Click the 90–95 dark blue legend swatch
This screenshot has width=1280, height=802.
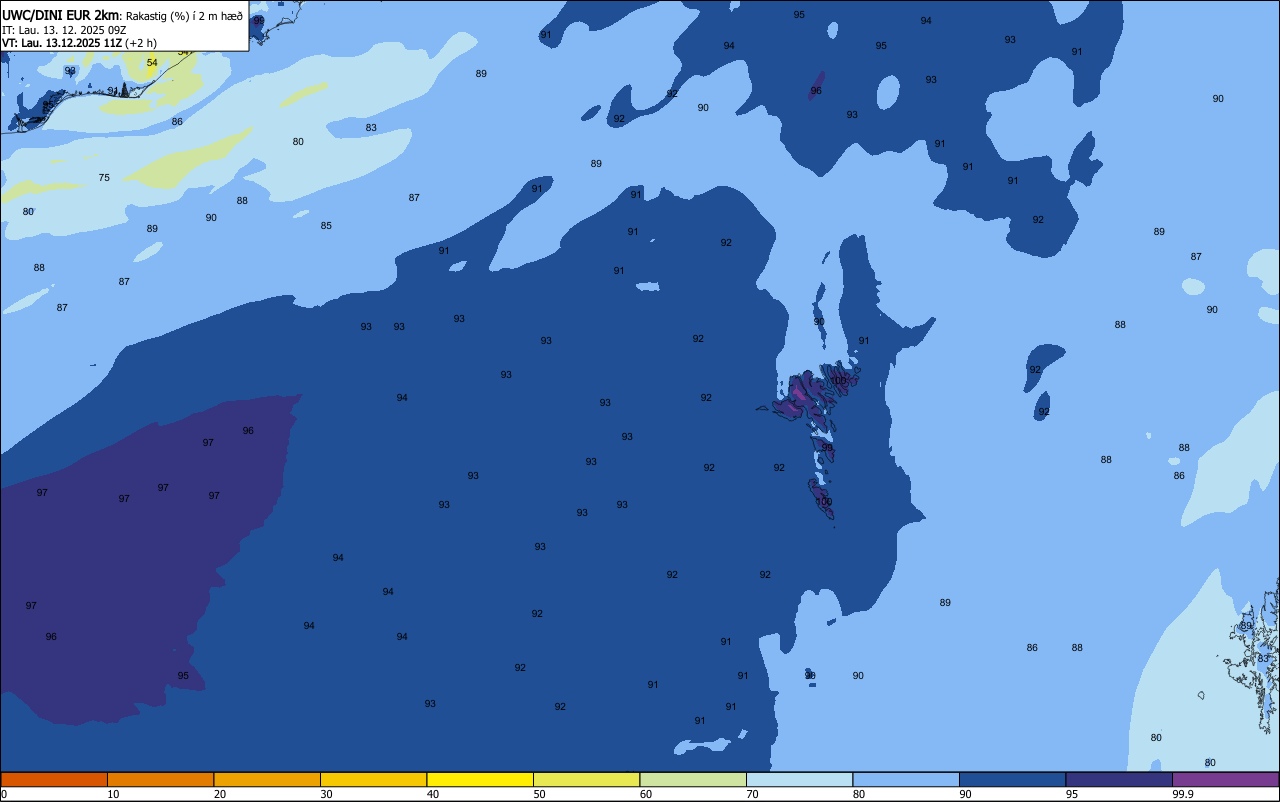(x=1012, y=779)
